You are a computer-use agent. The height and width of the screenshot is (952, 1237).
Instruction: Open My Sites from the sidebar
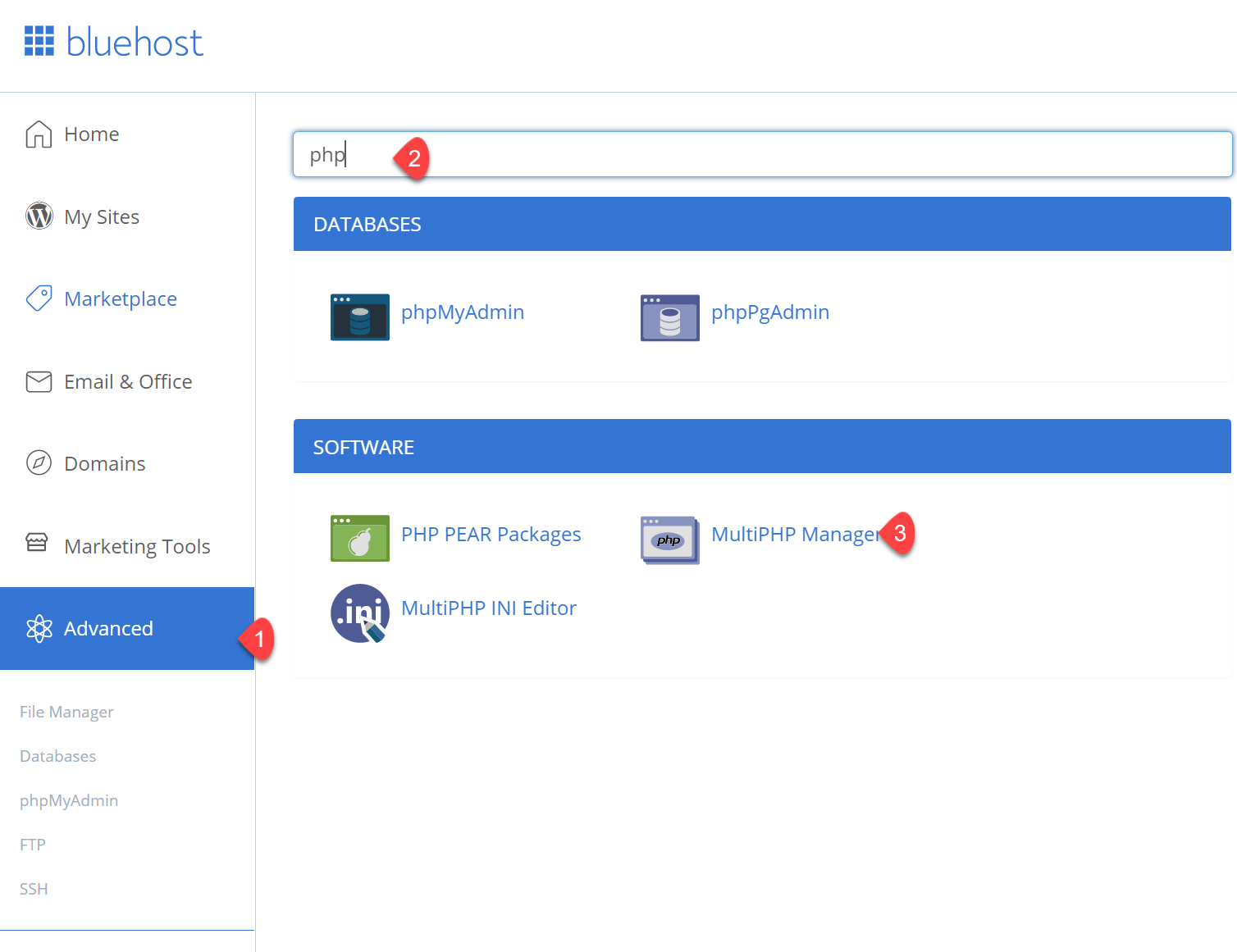tap(102, 216)
